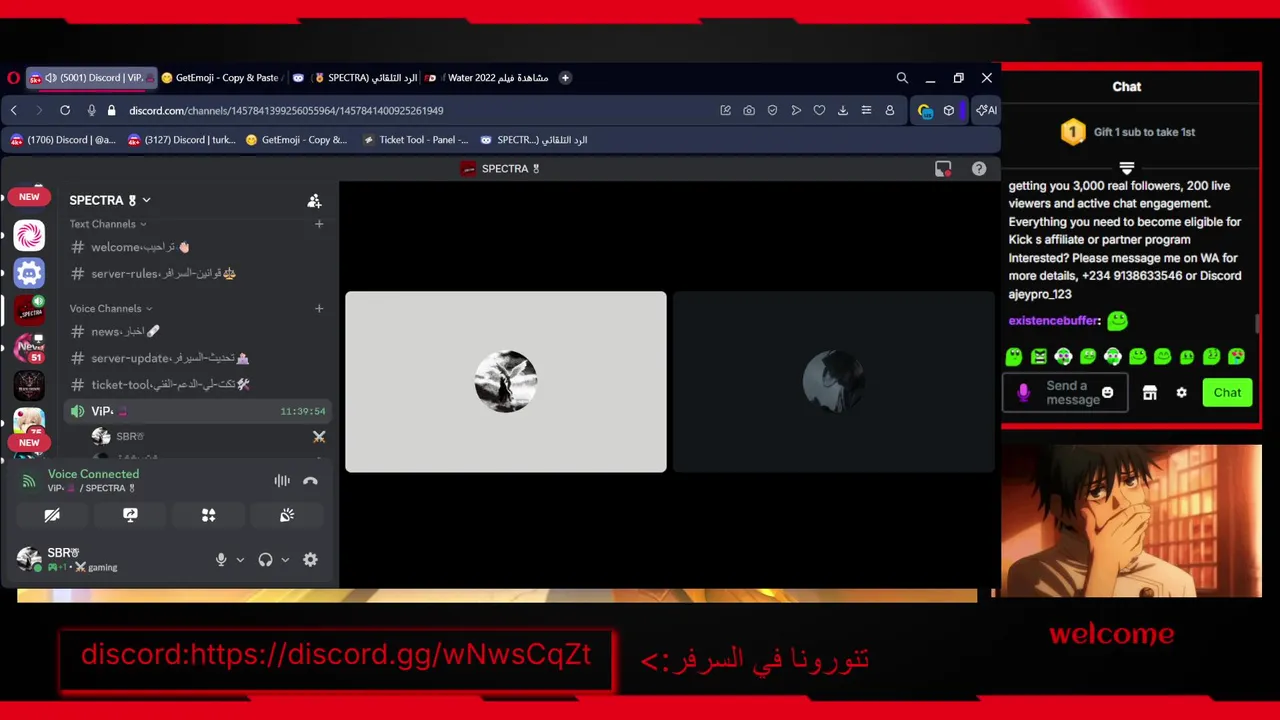Switch to GetEmoji Copy & Paste tab
The height and width of the screenshot is (720, 1280).
(x=221, y=77)
